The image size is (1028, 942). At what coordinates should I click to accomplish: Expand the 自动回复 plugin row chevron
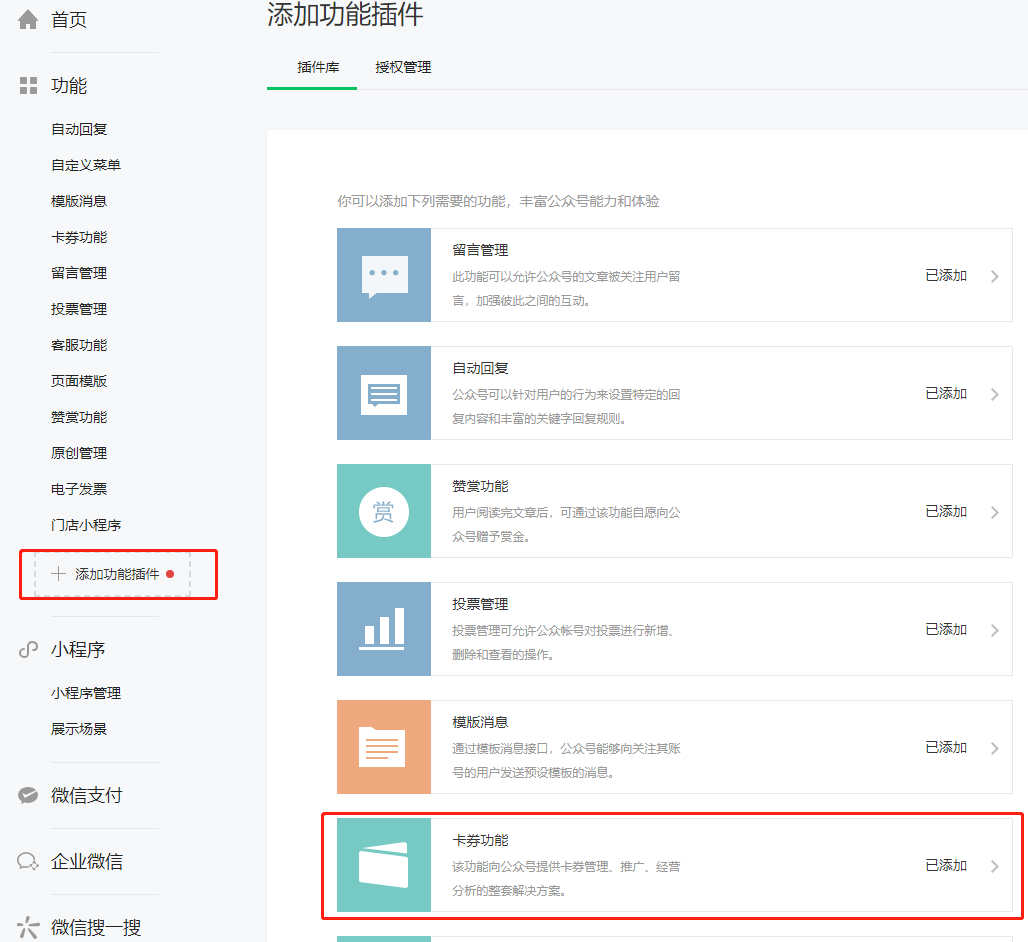993,393
